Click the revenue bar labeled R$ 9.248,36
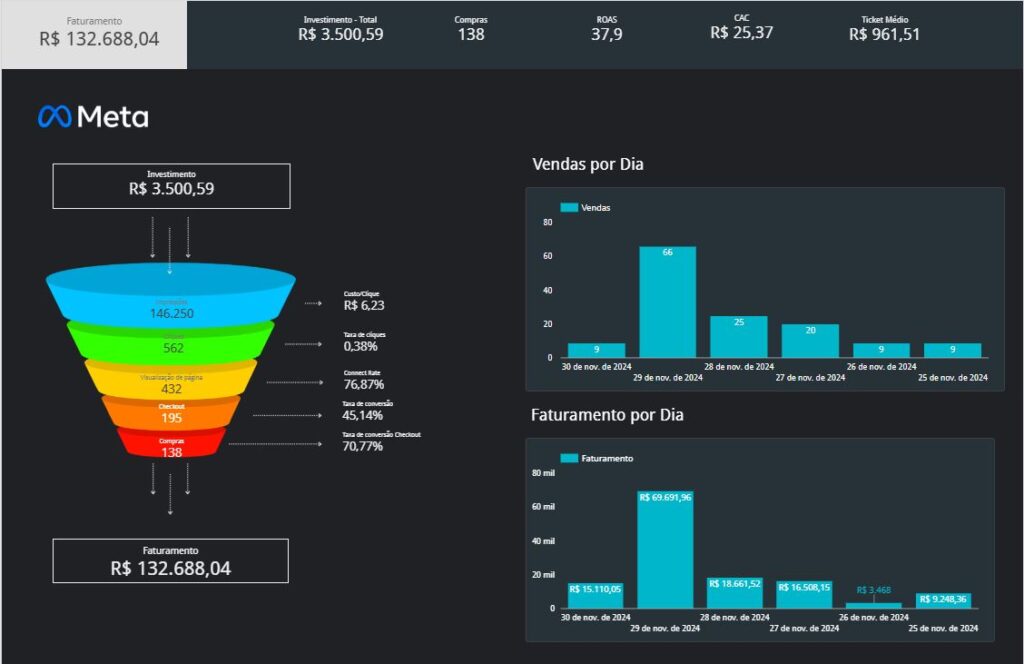 point(943,601)
